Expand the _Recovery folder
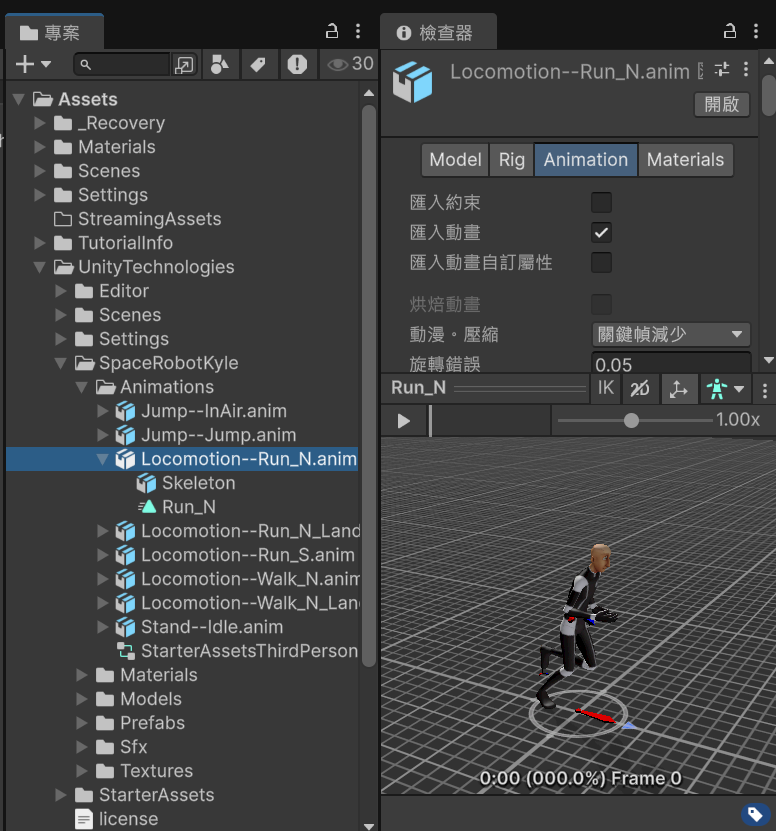Screen dimensions: 776x831 40,123
